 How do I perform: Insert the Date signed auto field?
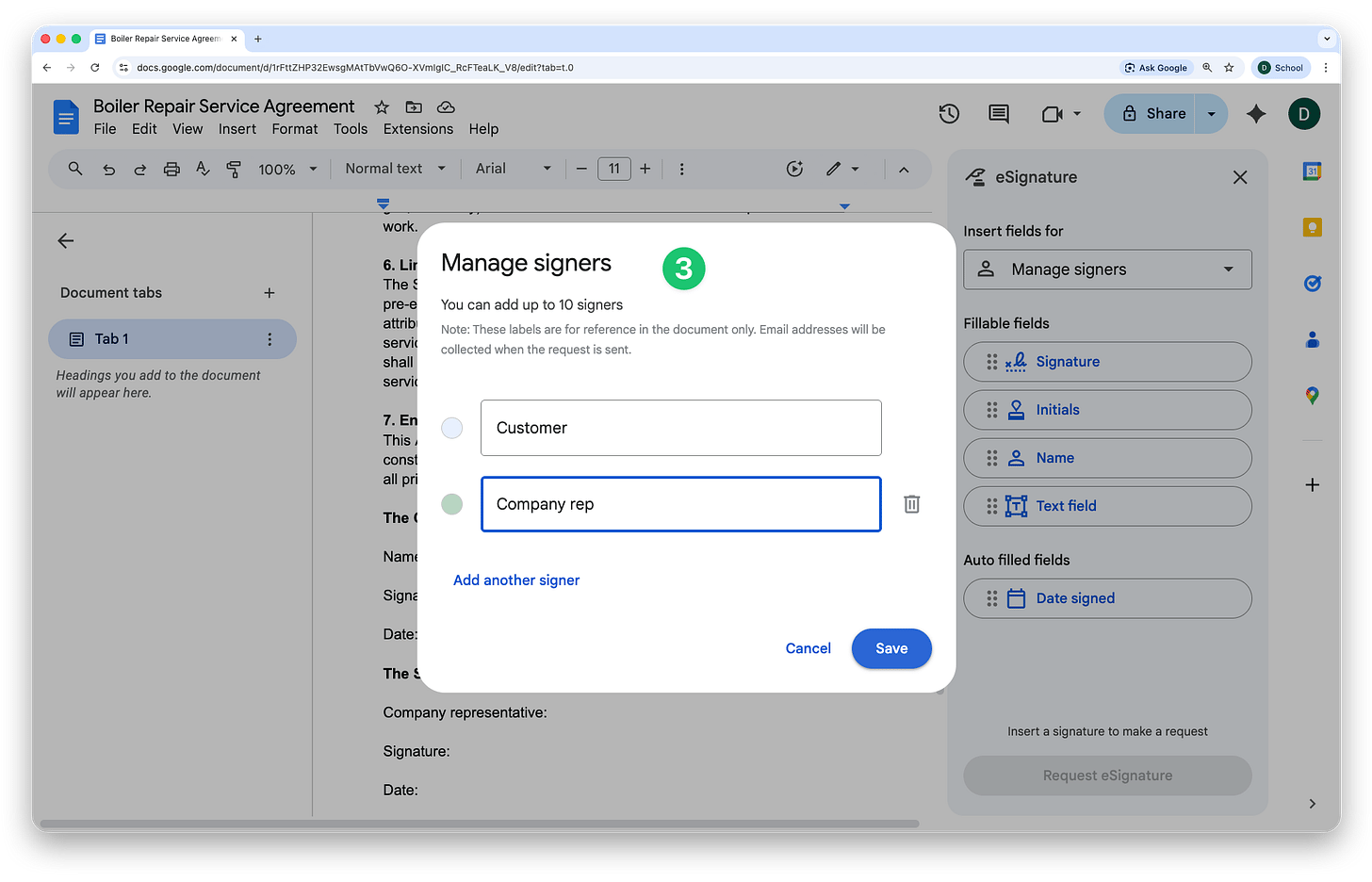click(x=1107, y=598)
